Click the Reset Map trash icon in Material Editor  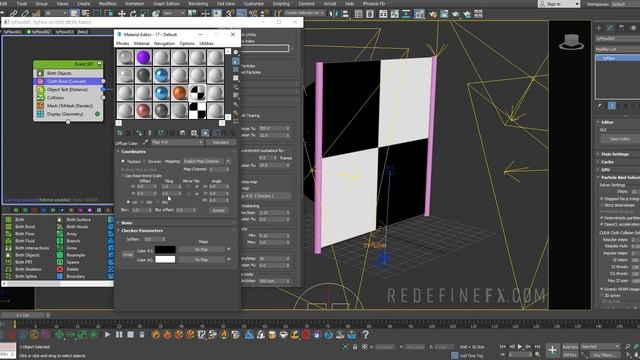(x=149, y=133)
